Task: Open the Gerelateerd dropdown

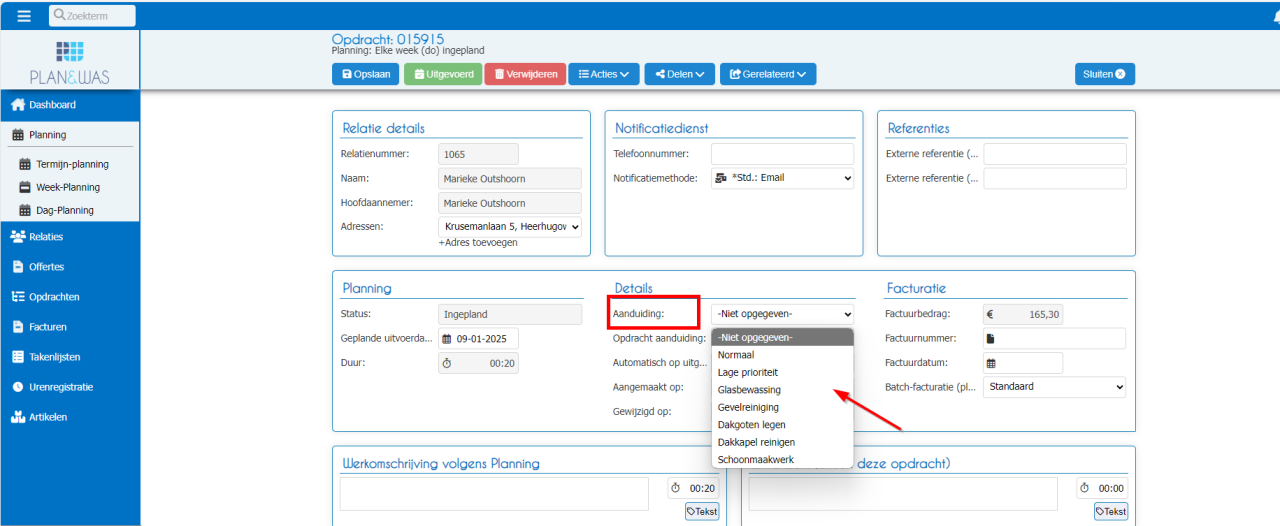Action: coord(767,74)
